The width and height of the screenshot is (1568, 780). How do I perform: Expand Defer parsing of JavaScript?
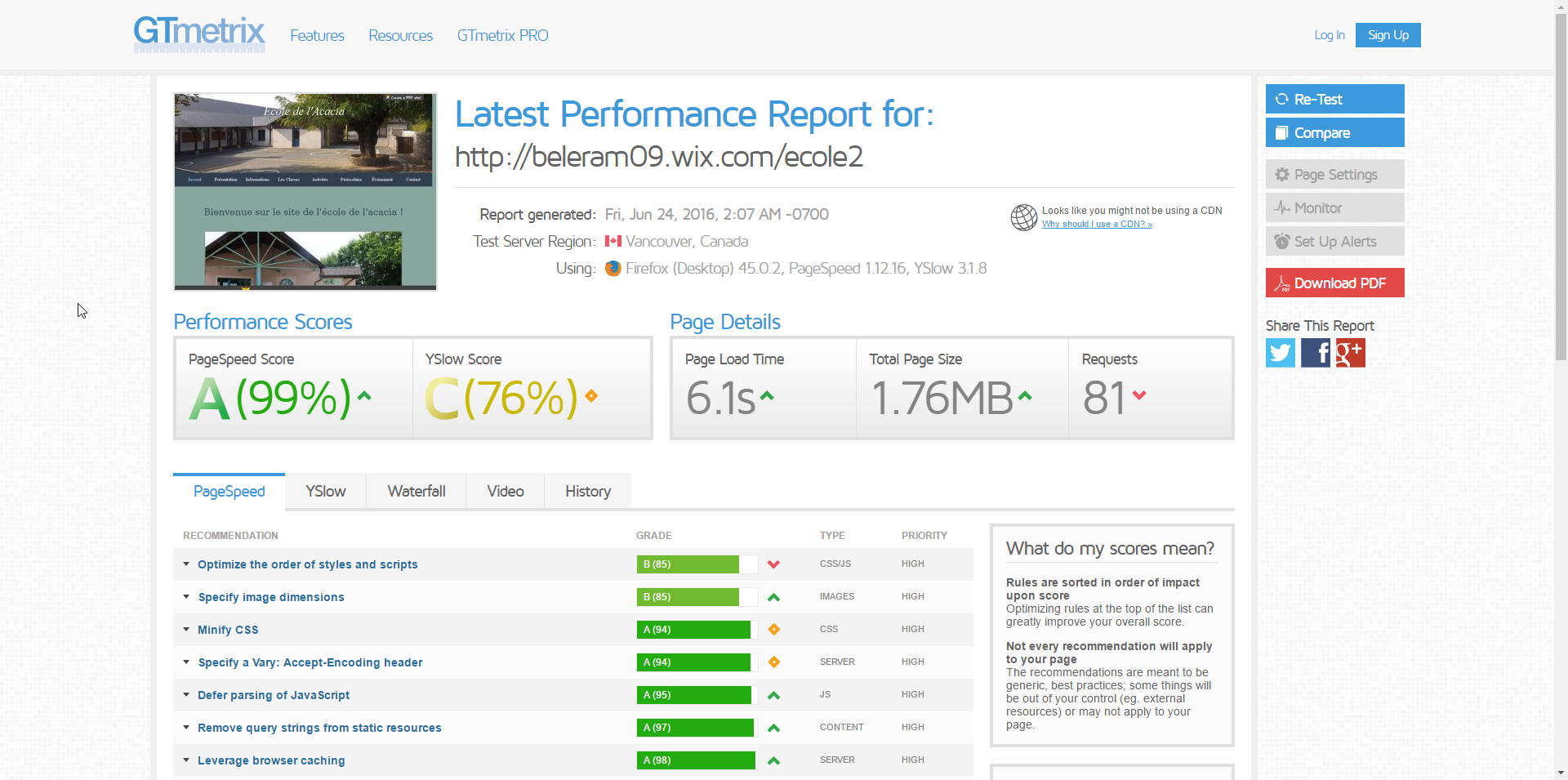pyautogui.click(x=274, y=695)
